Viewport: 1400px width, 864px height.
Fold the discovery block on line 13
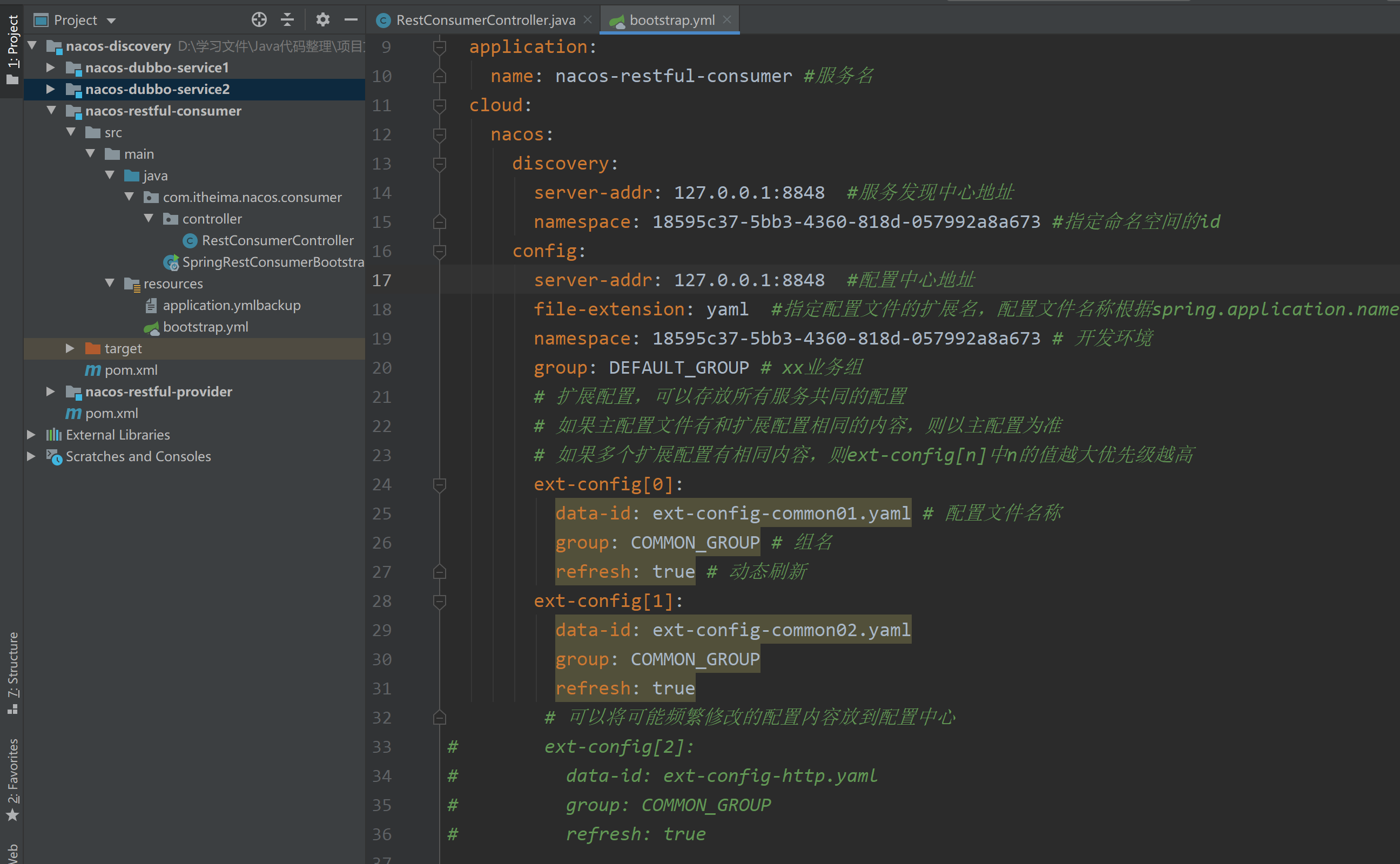click(440, 164)
